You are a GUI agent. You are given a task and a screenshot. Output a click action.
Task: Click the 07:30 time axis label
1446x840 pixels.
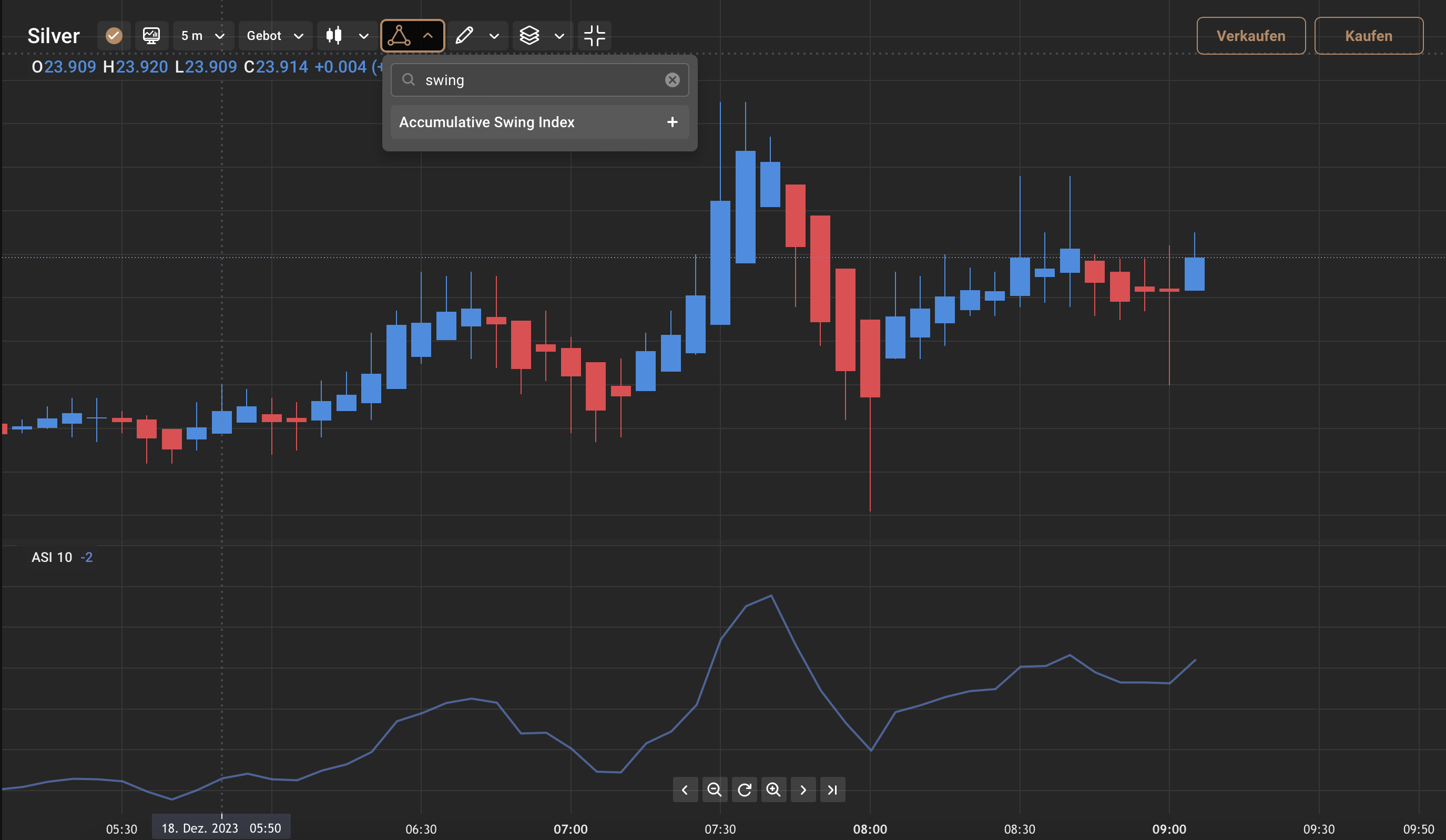pos(720,829)
